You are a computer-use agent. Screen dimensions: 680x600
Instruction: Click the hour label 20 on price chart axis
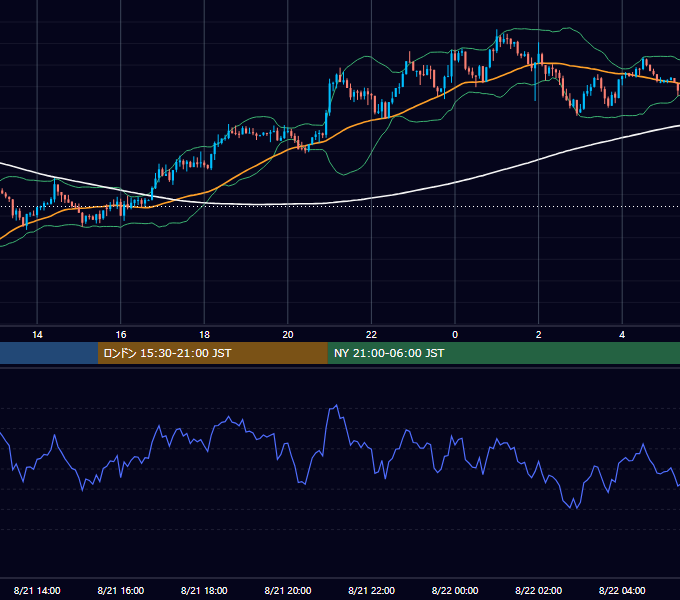click(288, 335)
